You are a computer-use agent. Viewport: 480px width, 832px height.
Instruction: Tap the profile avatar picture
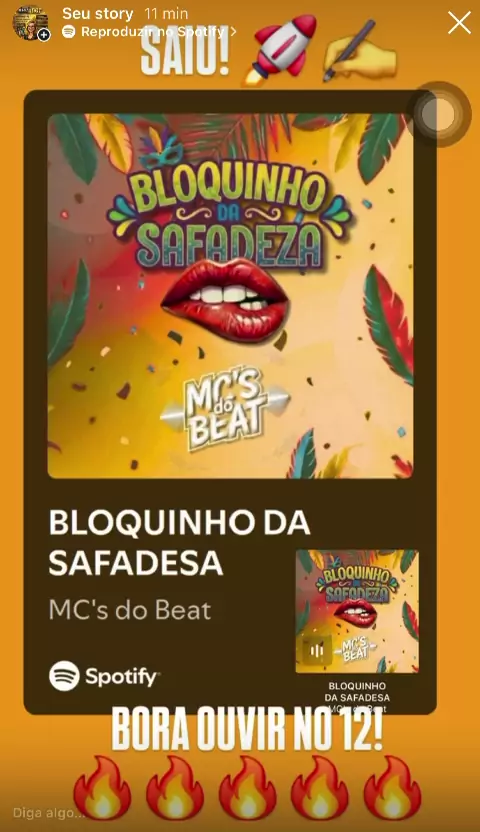pos(30,23)
